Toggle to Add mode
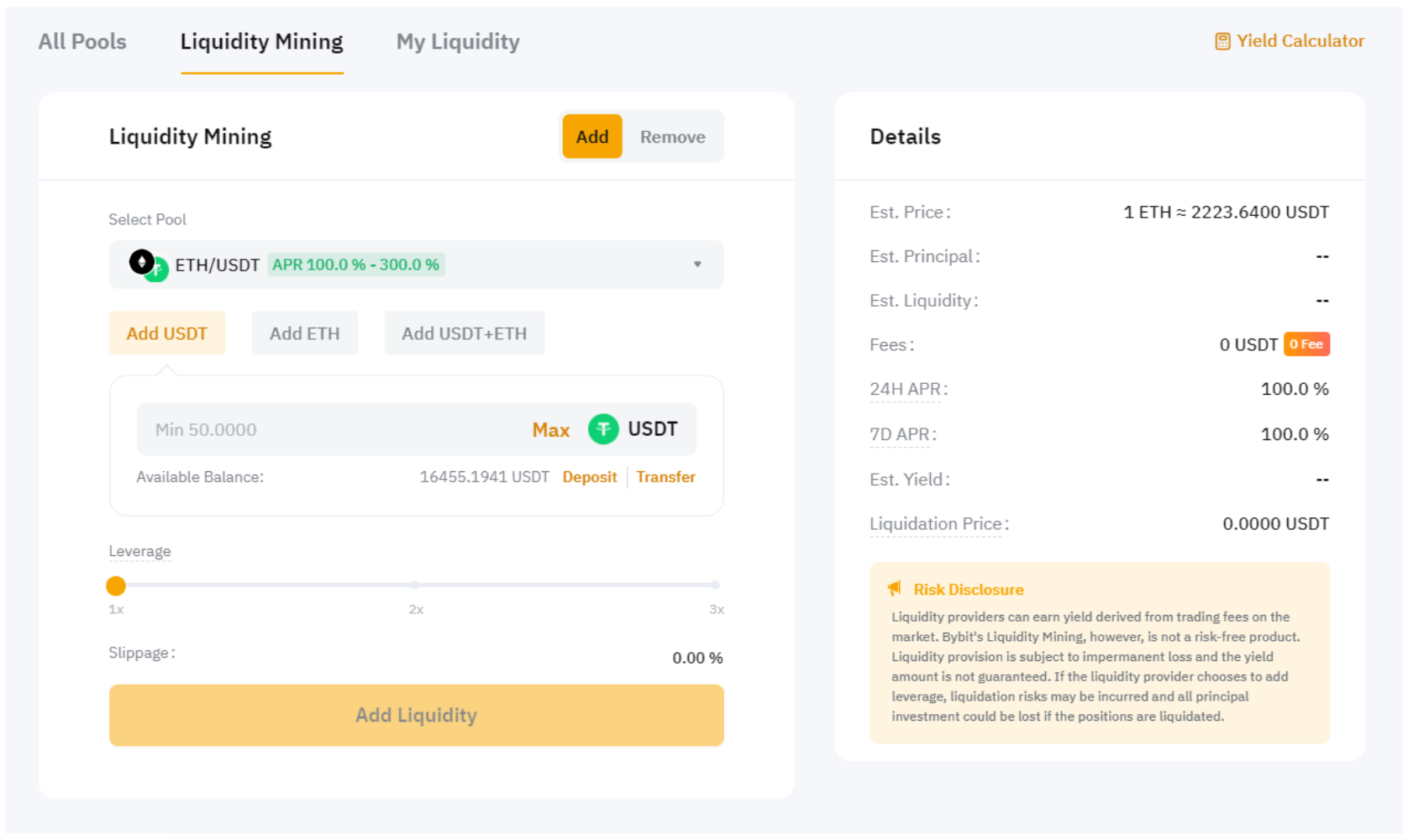Image resolution: width=1408 pixels, height=840 pixels. [x=591, y=137]
